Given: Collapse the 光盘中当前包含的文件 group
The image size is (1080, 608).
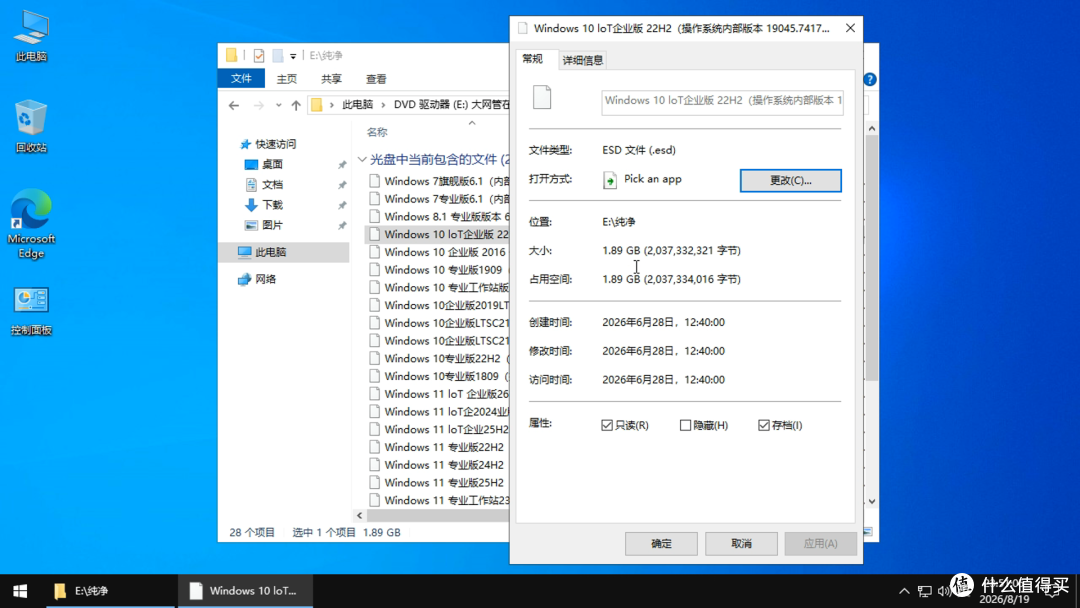Looking at the screenshot, I should click(x=362, y=160).
